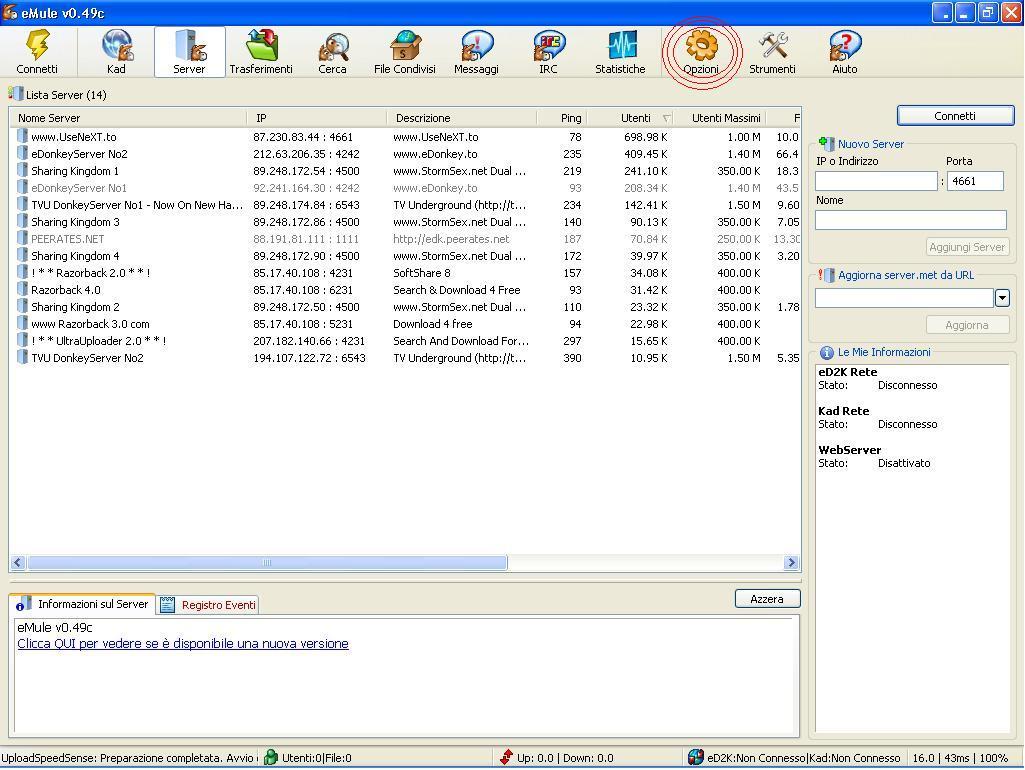1025x770 pixels.
Task: Click the Azzera button
Action: pyautogui.click(x=767, y=599)
